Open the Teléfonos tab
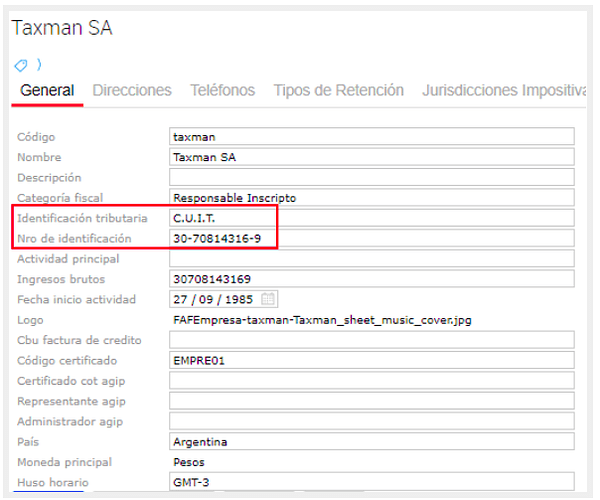The image size is (600, 500). 223,90
